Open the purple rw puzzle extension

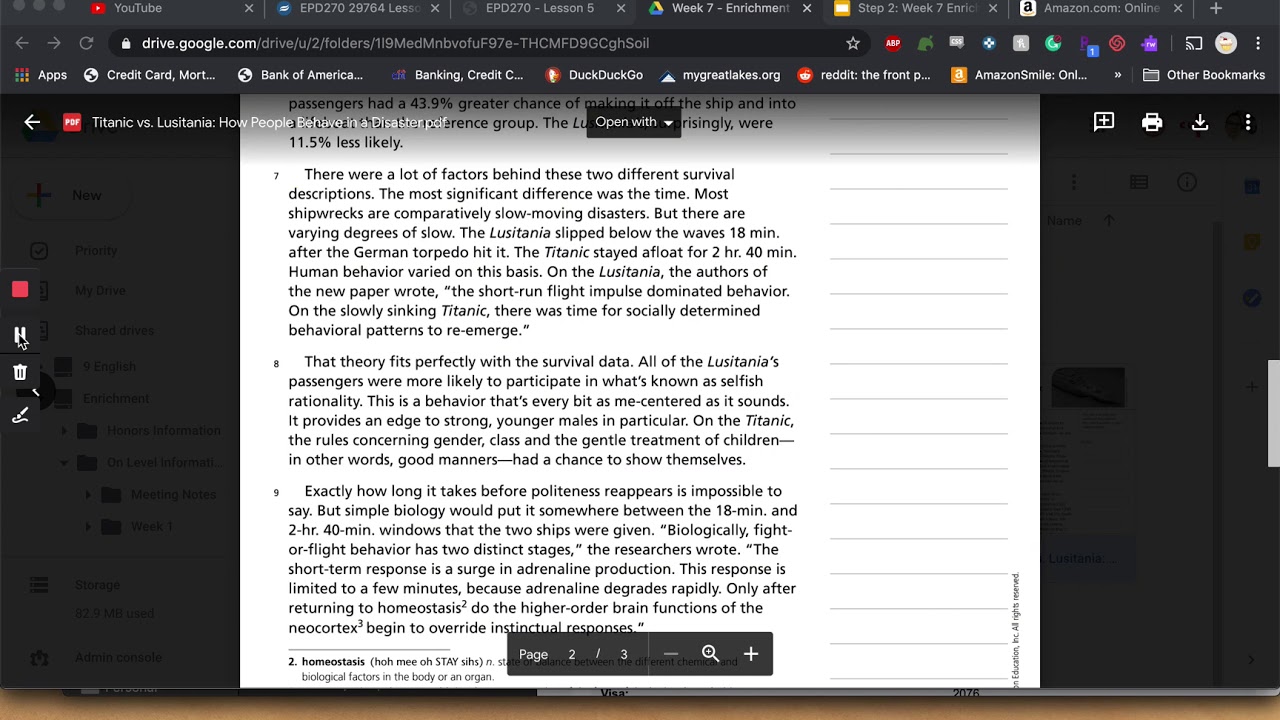[x=1150, y=44]
